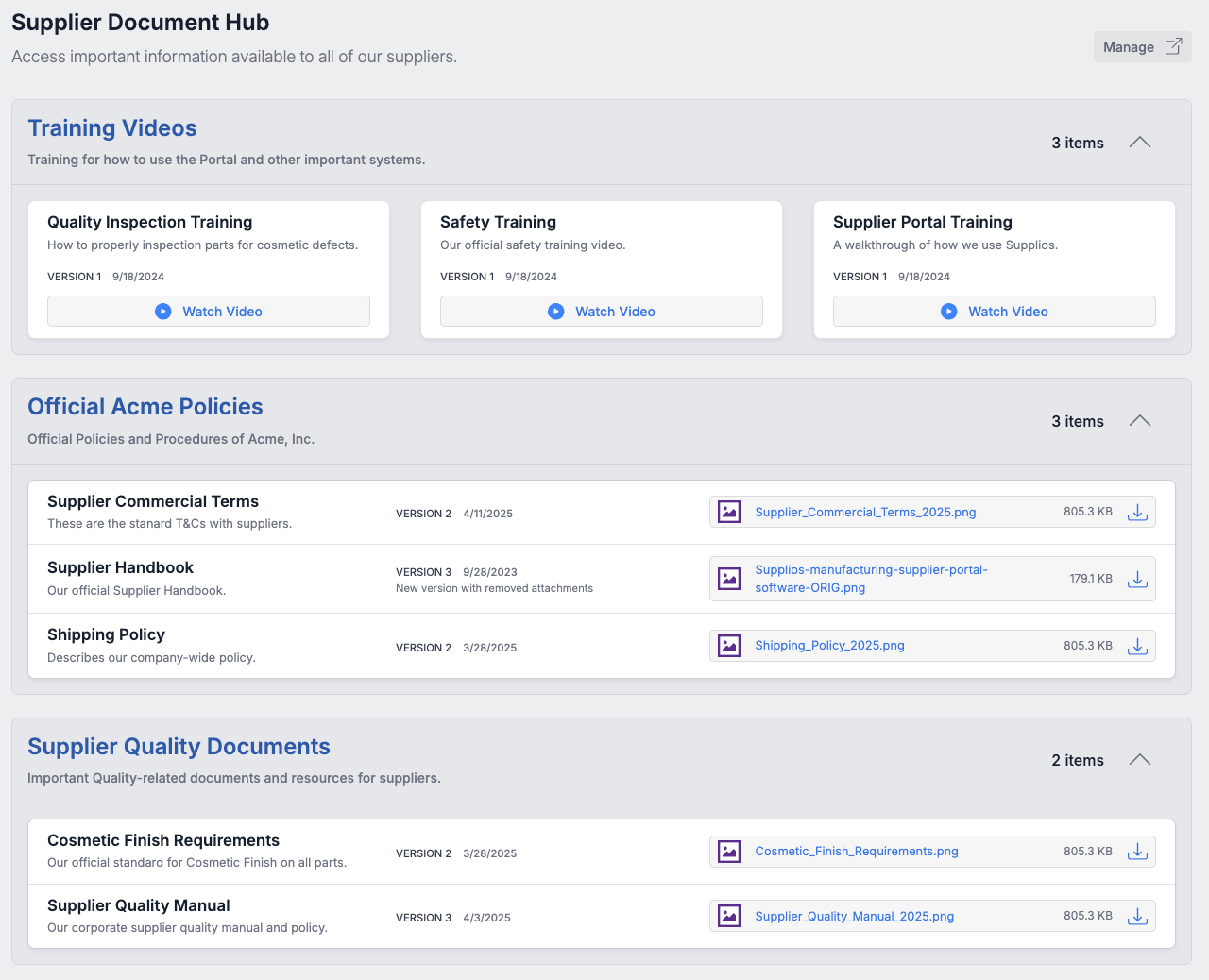1209x980 pixels.
Task: Click the download icon for Shipping_Policy_2025.png
Action: click(x=1137, y=646)
